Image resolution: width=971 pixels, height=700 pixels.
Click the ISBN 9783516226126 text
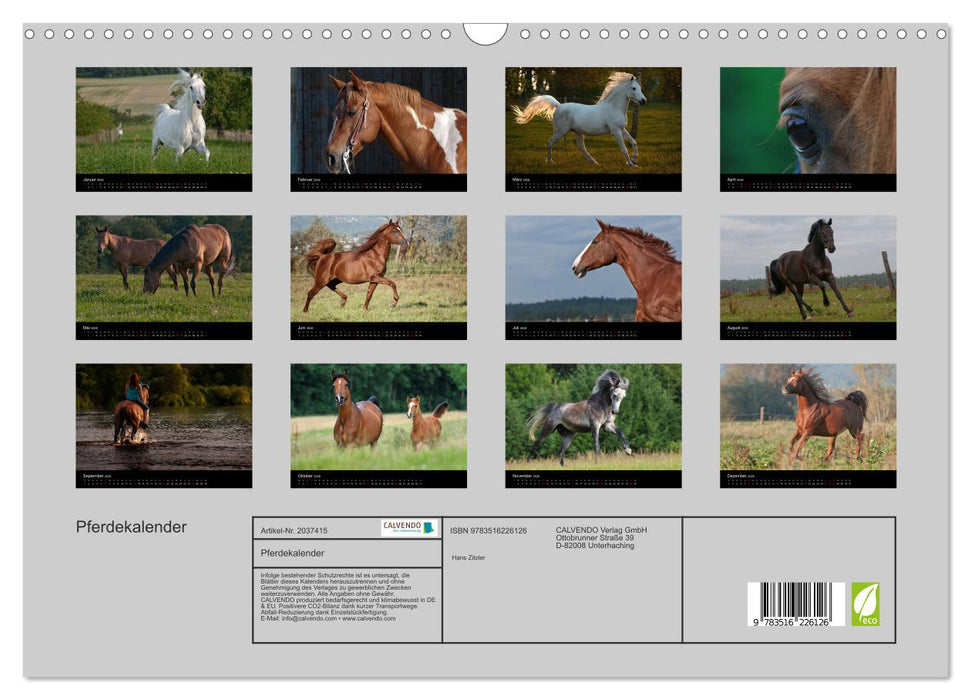tap(488, 530)
